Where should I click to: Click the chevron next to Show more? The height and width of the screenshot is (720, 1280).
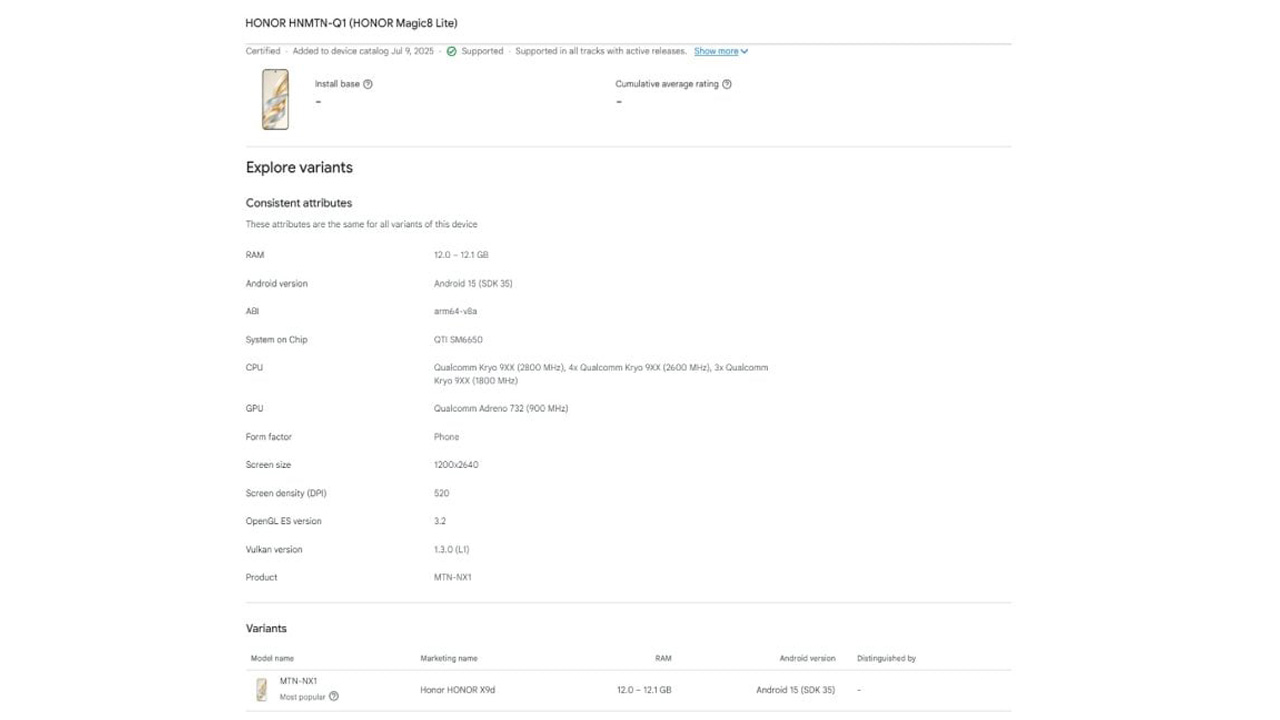pos(745,52)
